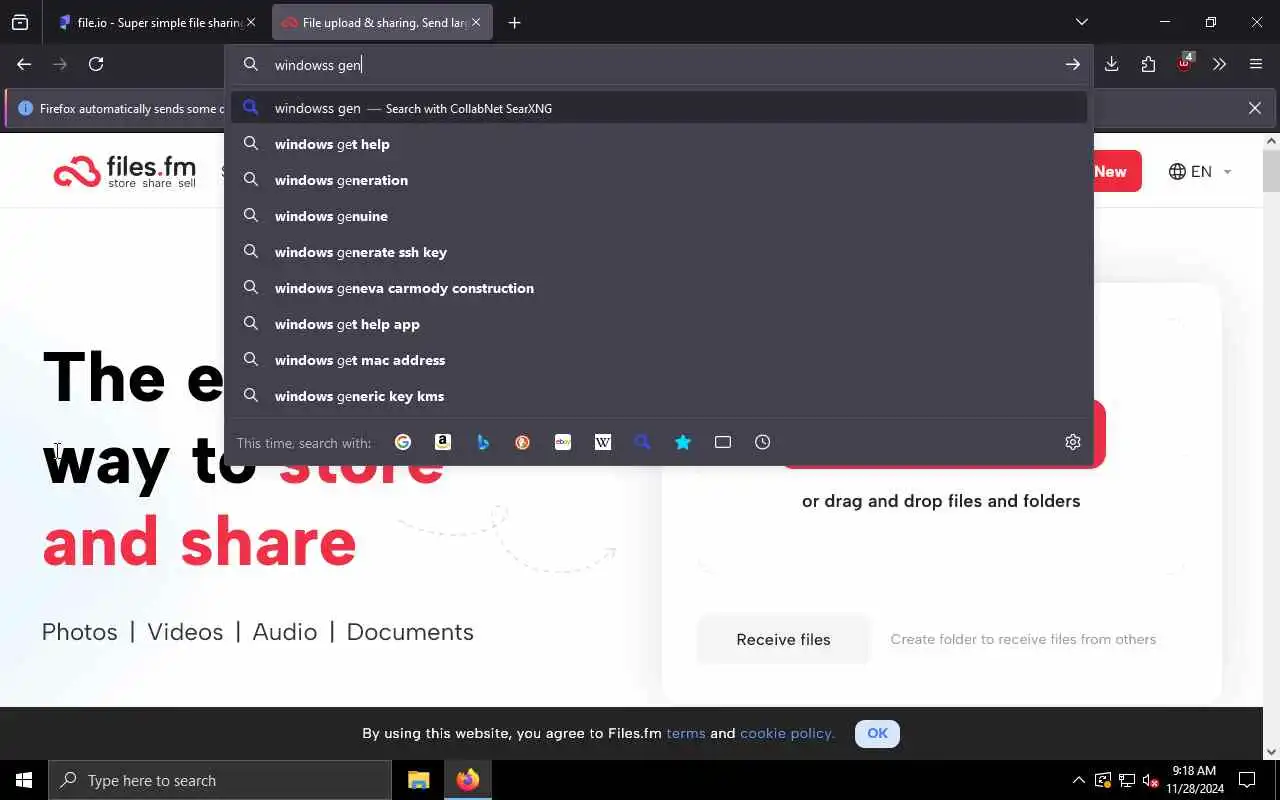The height and width of the screenshot is (800, 1280).
Task: Select suggestion 'windows get help app'
Action: (x=659, y=324)
